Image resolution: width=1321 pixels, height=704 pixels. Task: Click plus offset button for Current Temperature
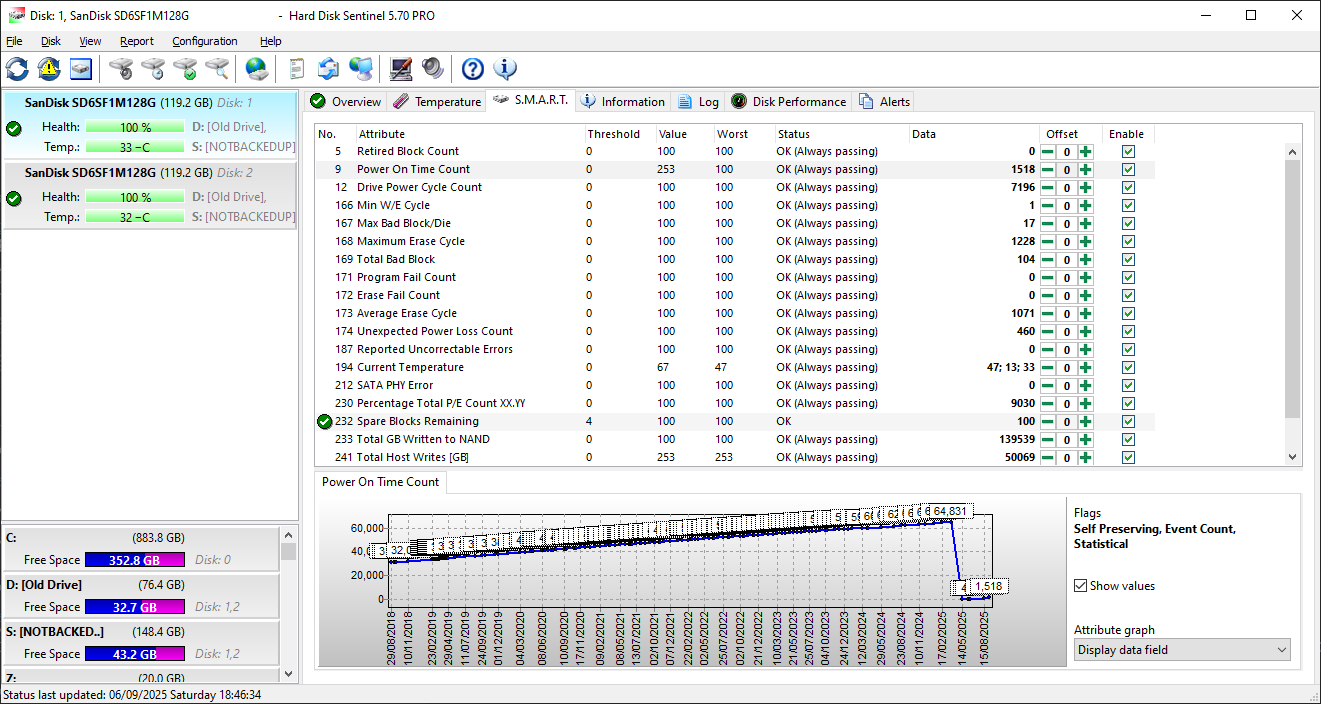(1086, 368)
